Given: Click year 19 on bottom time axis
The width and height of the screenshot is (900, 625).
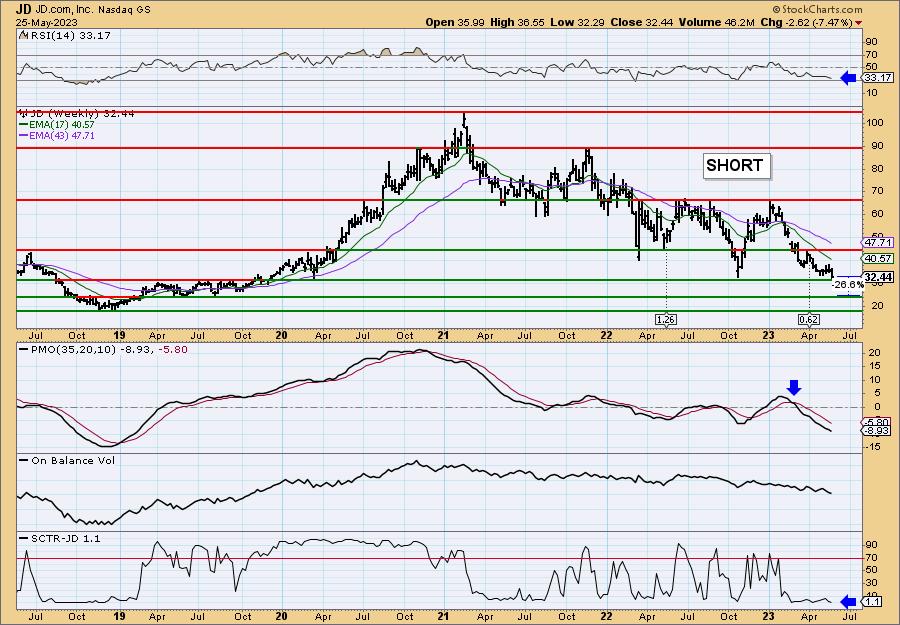Looking at the screenshot, I should (119, 616).
